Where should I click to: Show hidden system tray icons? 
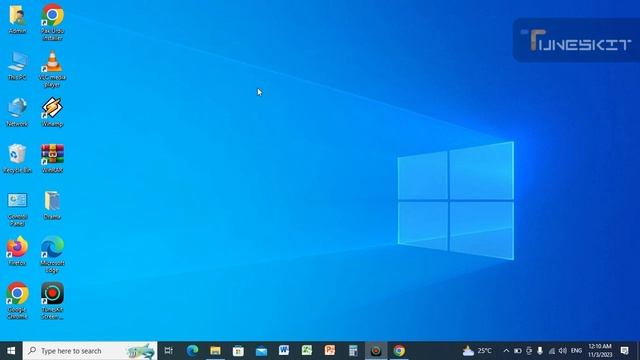[x=506, y=351]
